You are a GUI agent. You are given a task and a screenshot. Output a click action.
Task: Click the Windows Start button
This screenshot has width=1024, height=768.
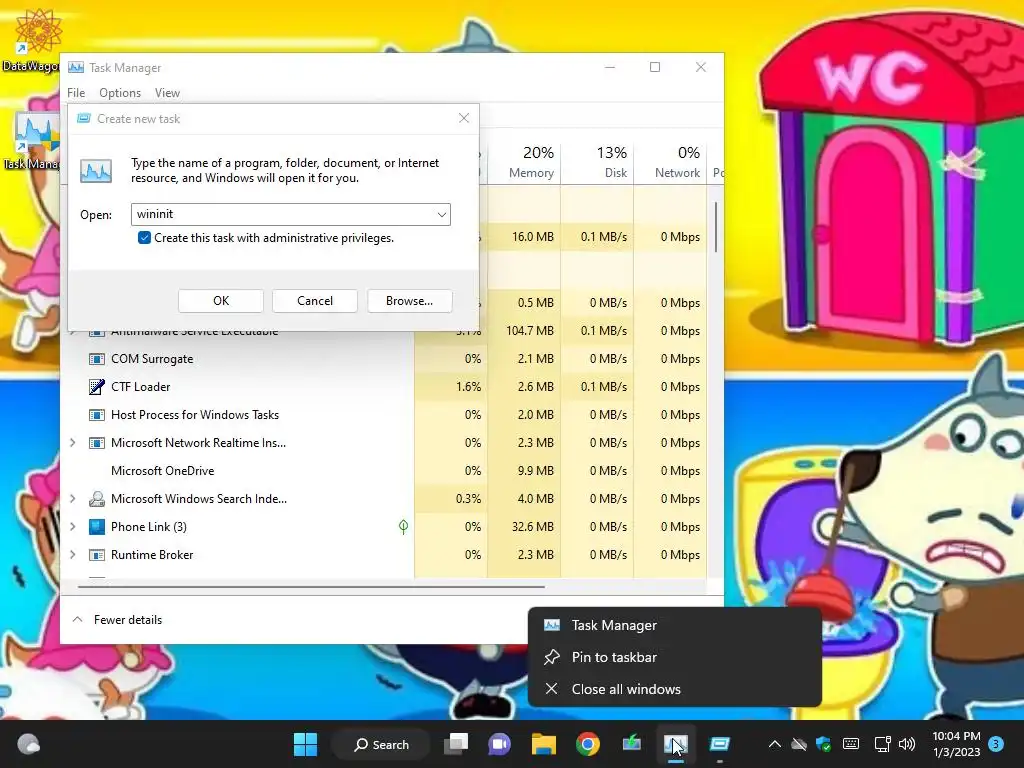(x=305, y=744)
